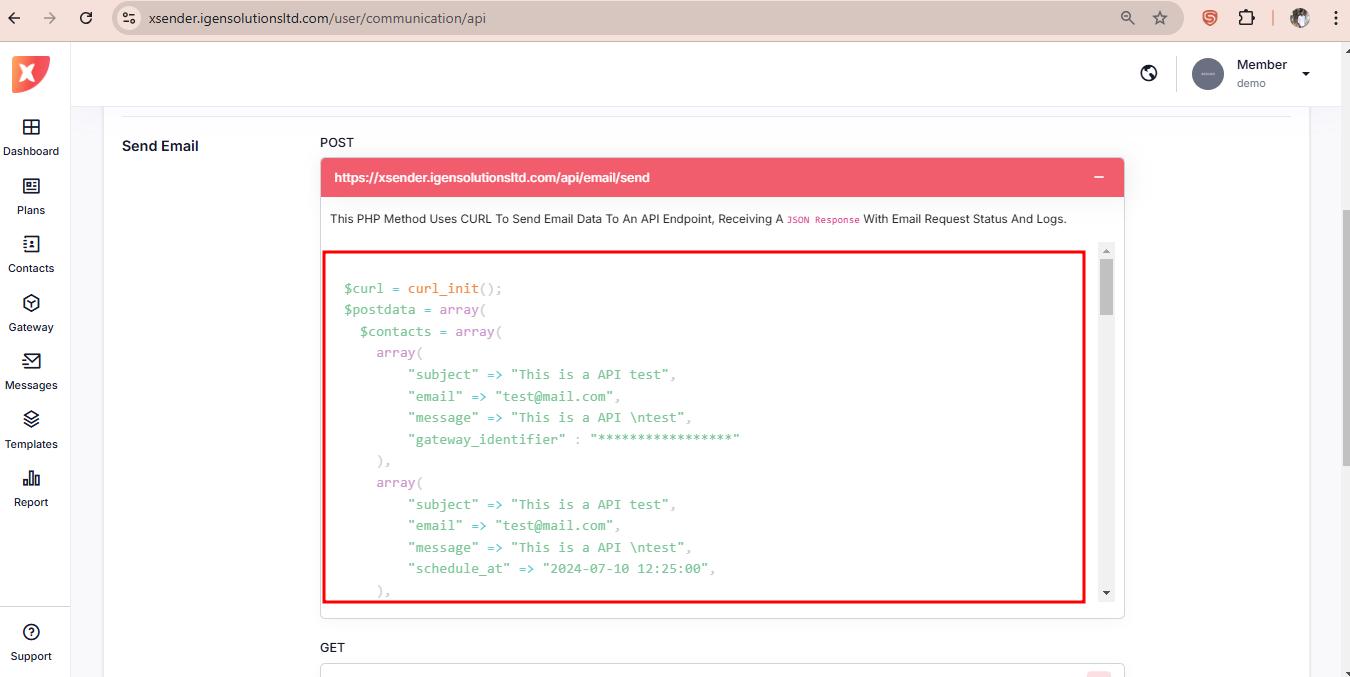Click the globe language icon
The image size is (1350, 677).
[x=1149, y=73]
